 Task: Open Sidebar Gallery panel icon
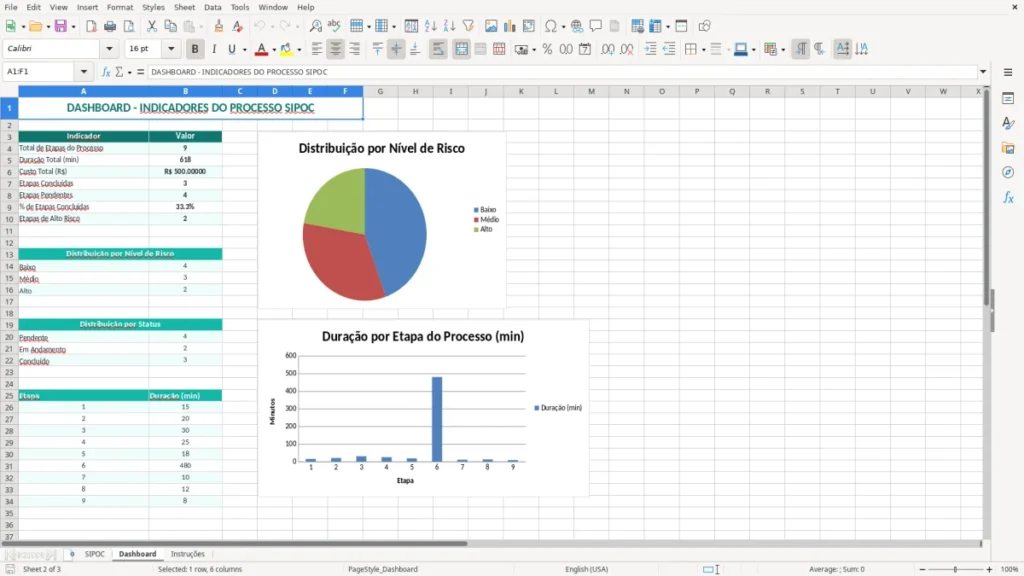tap(1008, 148)
